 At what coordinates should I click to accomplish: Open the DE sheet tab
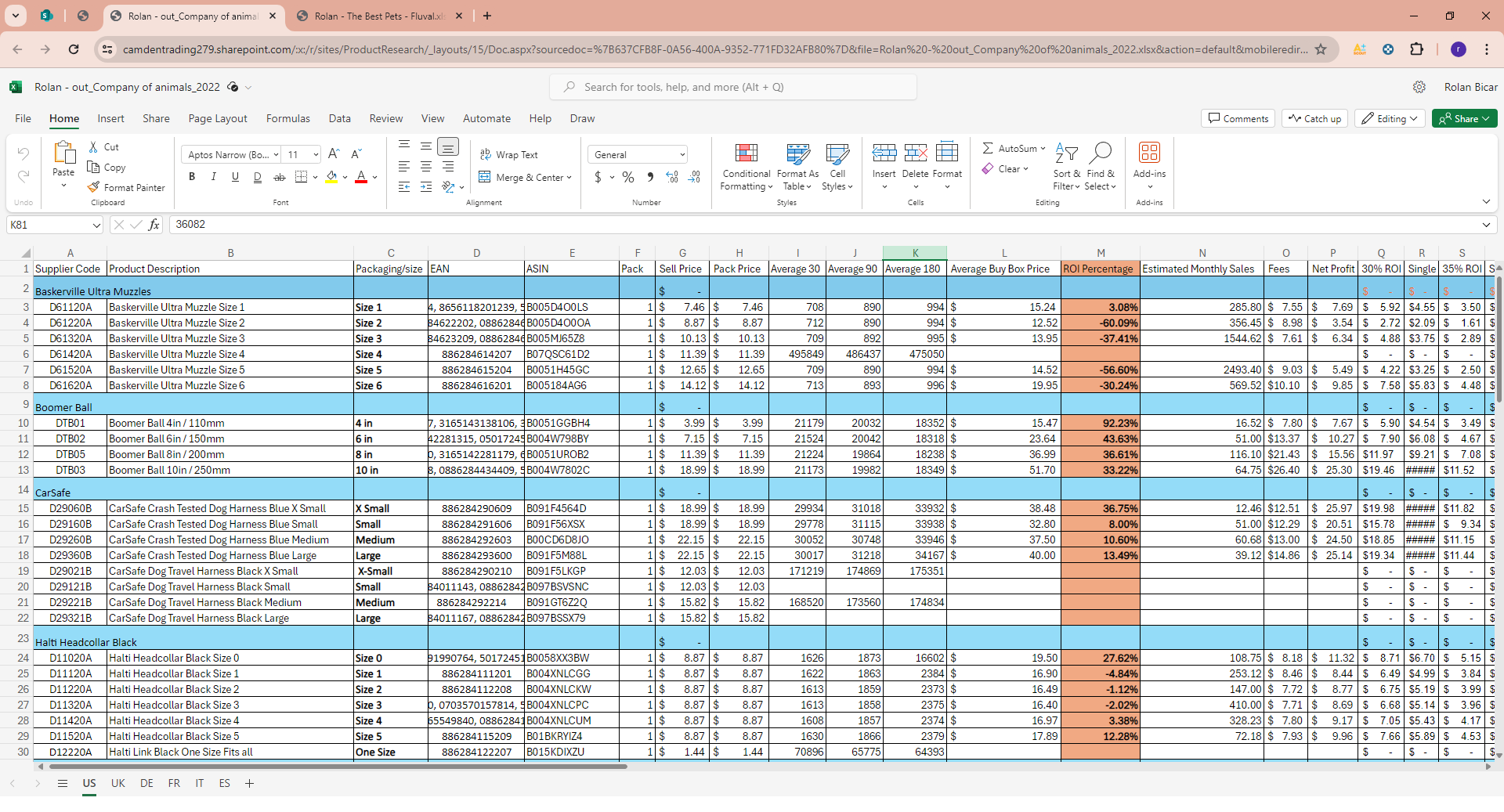click(146, 783)
